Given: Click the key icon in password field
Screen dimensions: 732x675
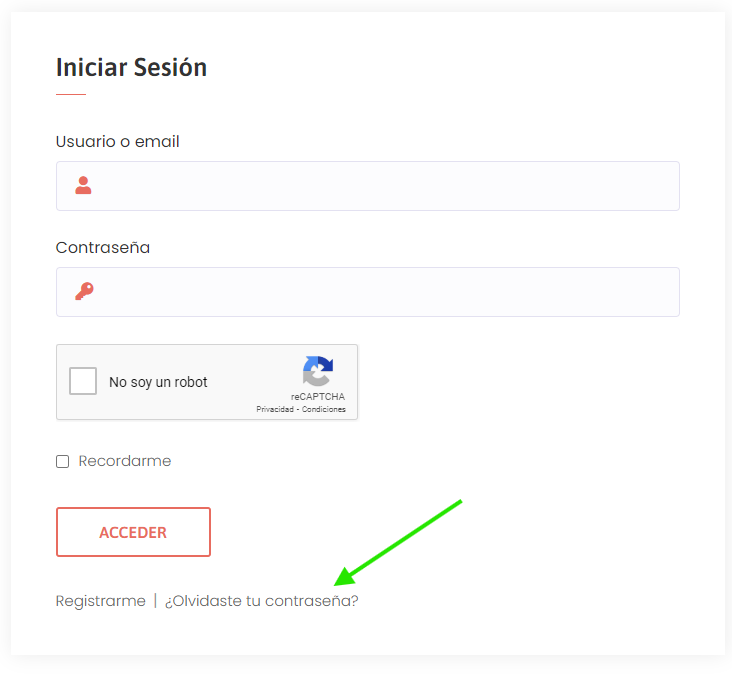Looking at the screenshot, I should click(84, 291).
